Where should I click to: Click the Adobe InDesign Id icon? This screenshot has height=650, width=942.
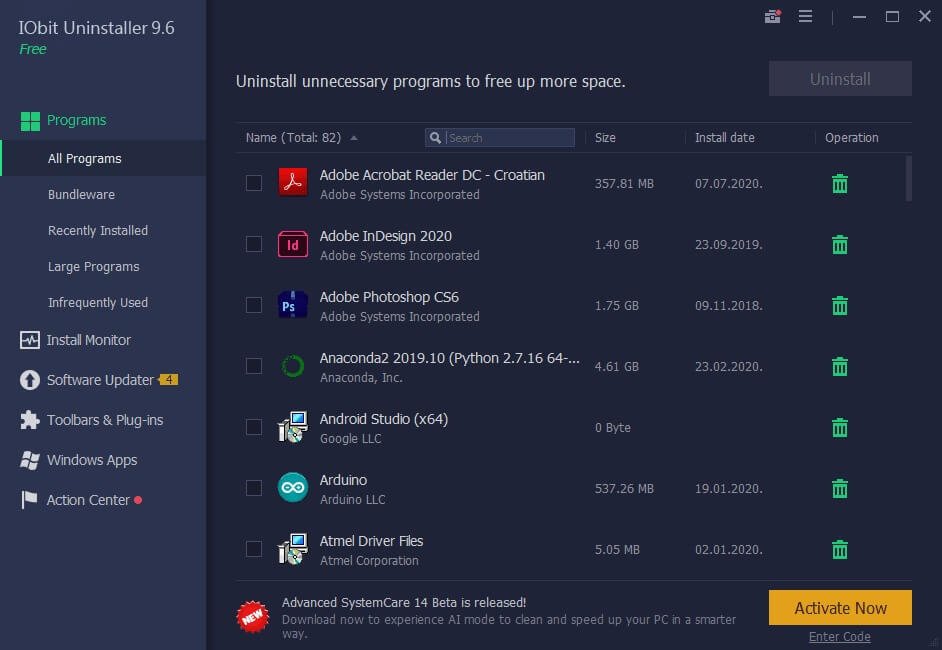293,245
